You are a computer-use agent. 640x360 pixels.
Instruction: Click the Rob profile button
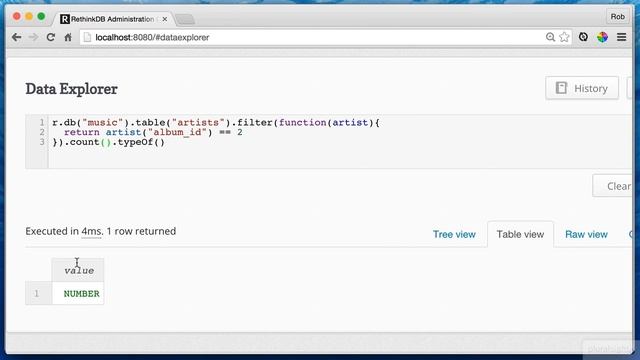(617, 17)
